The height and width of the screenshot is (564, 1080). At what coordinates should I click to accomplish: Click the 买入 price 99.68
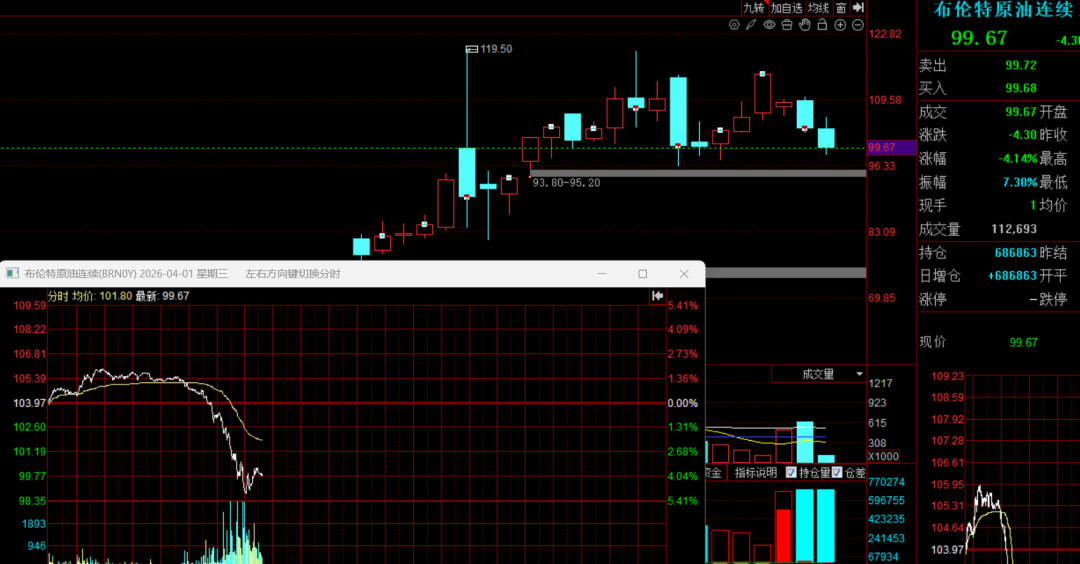1021,88
